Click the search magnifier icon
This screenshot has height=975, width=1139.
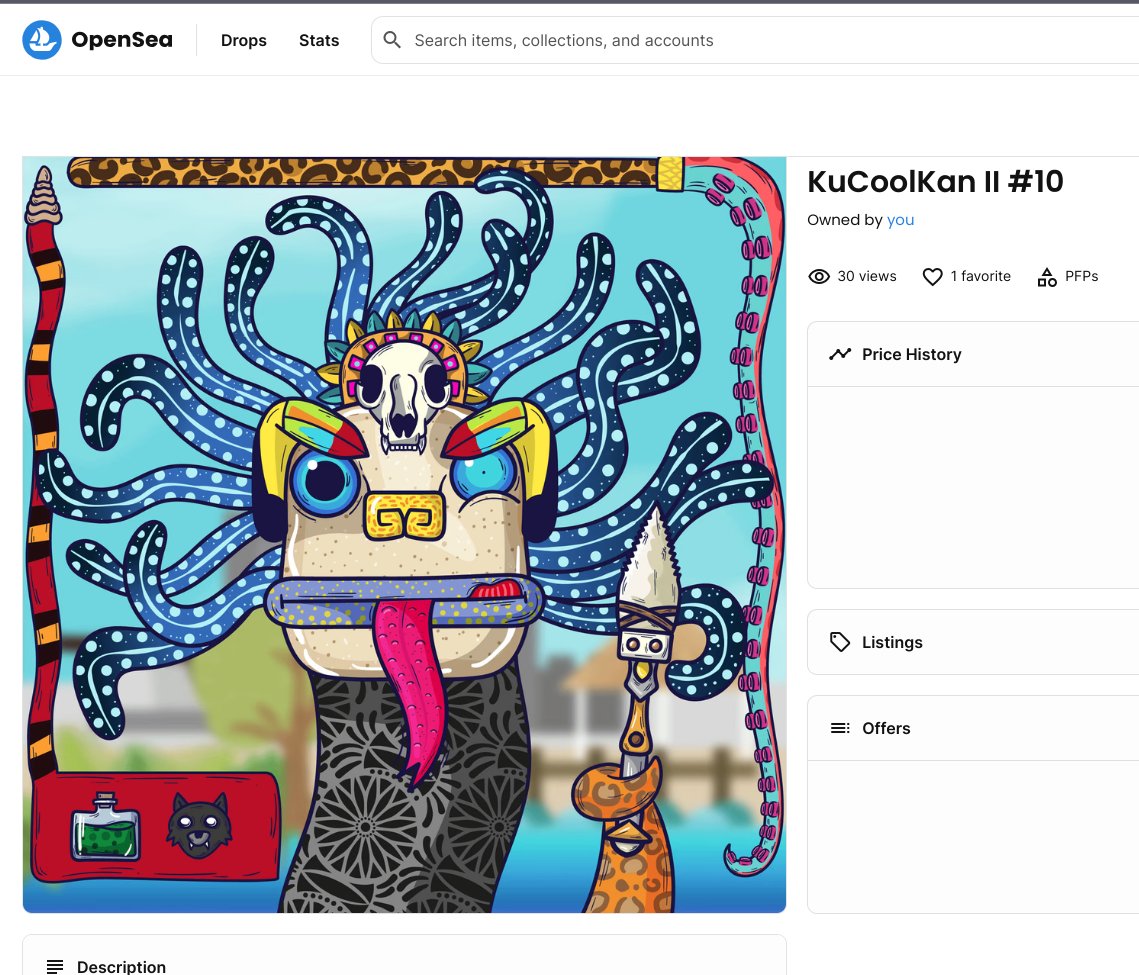(392, 40)
